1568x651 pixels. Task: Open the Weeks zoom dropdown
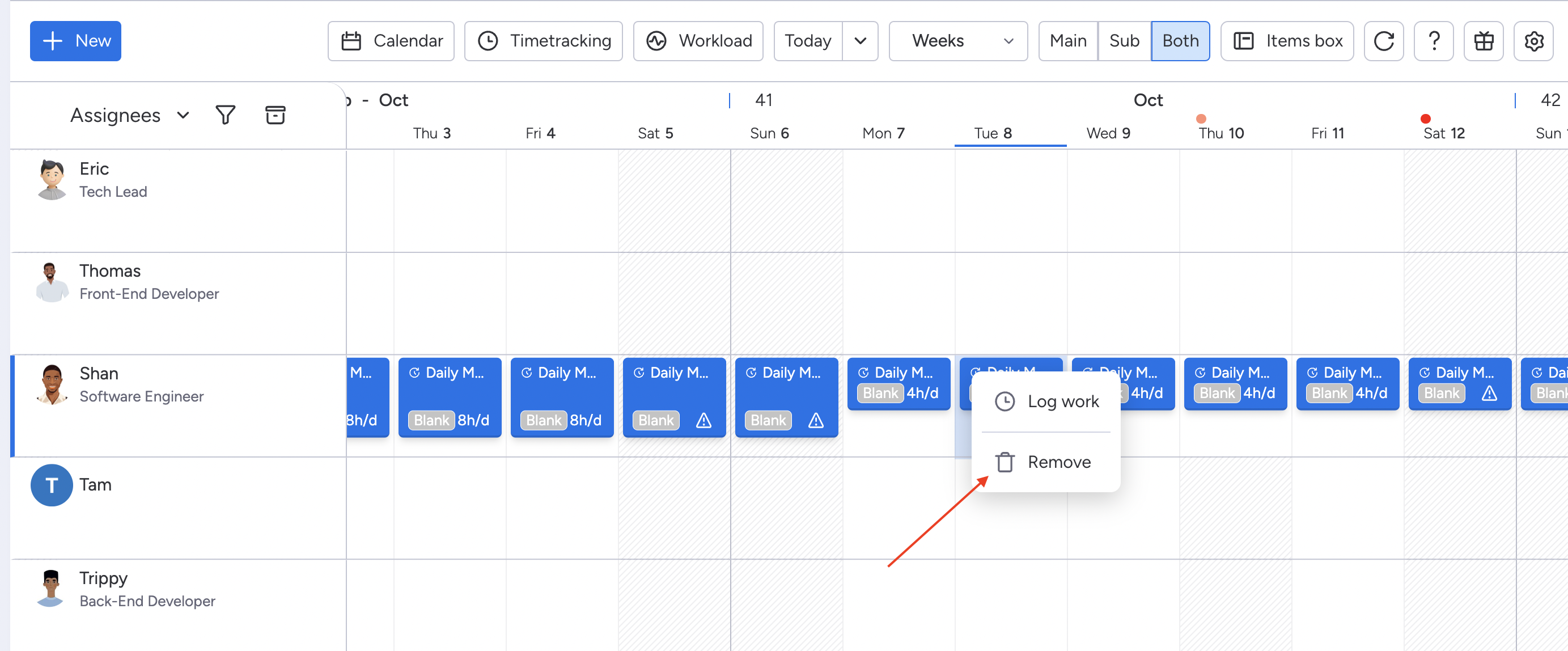click(x=957, y=40)
